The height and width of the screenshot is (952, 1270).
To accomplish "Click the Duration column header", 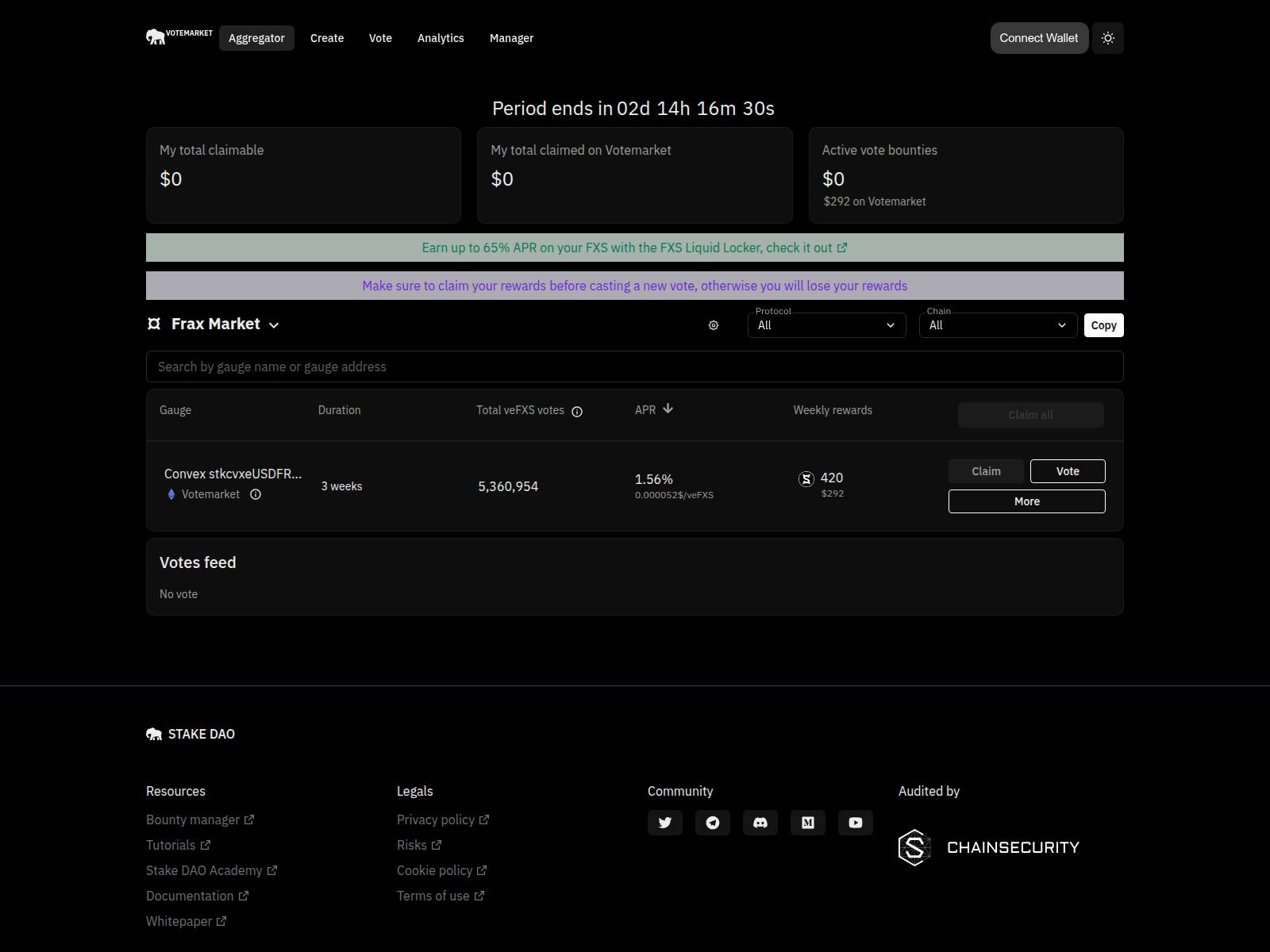I will pos(339,410).
